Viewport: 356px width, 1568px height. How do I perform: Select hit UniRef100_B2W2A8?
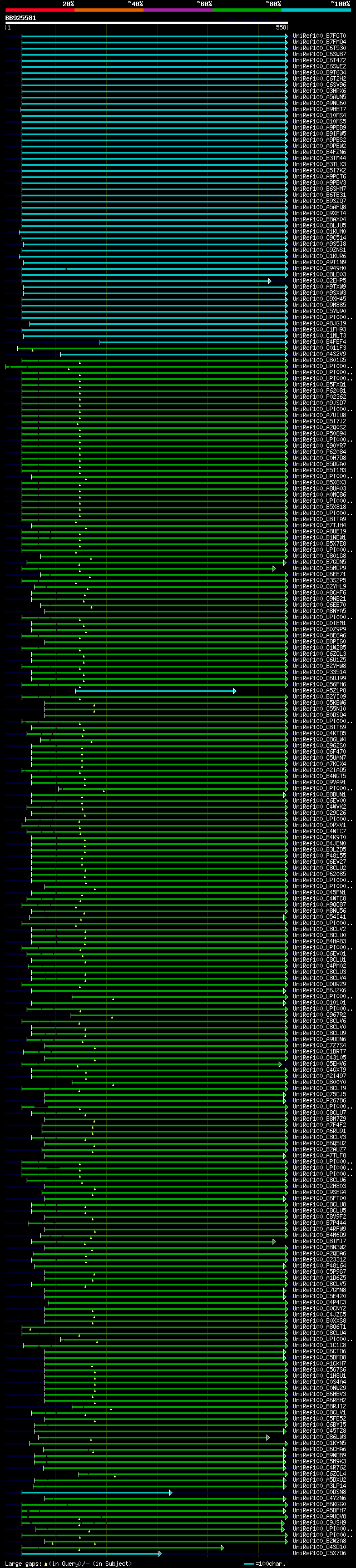[319, 1541]
